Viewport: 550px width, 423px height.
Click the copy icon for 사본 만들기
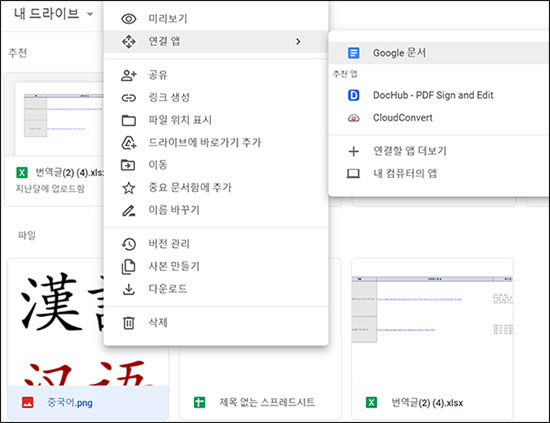[x=128, y=267]
